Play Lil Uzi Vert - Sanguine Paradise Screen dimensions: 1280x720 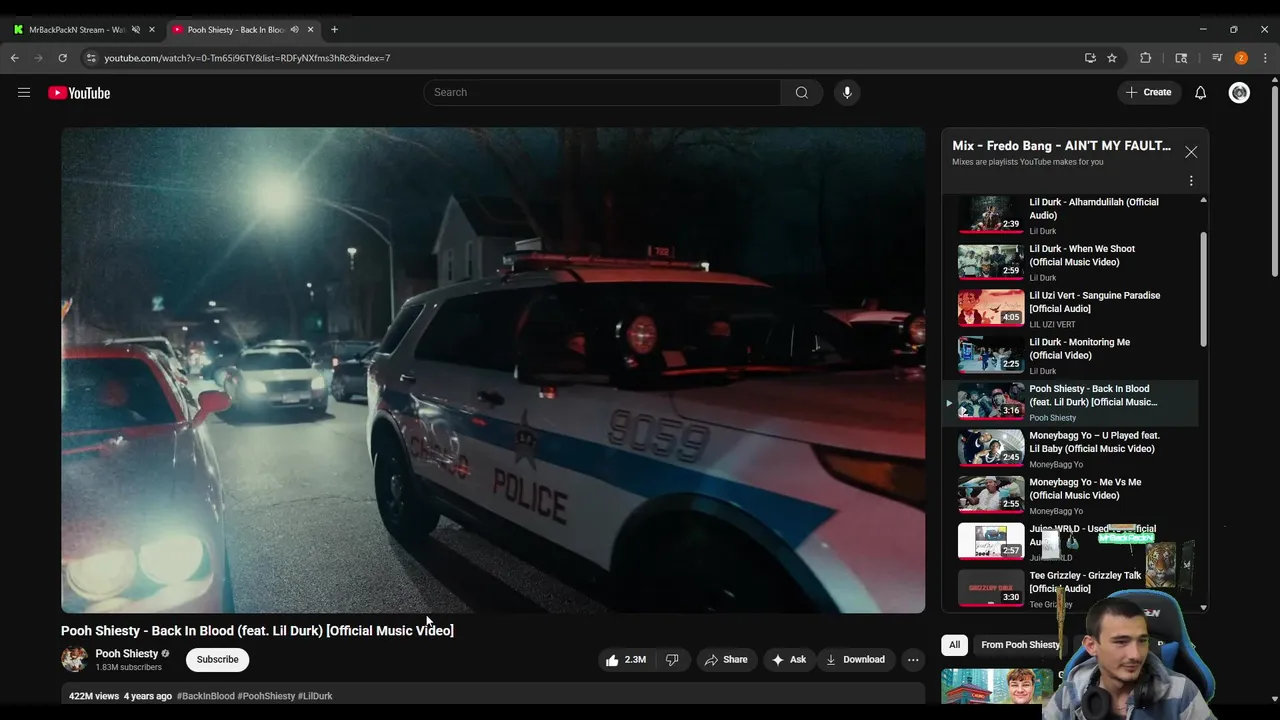pos(1070,309)
